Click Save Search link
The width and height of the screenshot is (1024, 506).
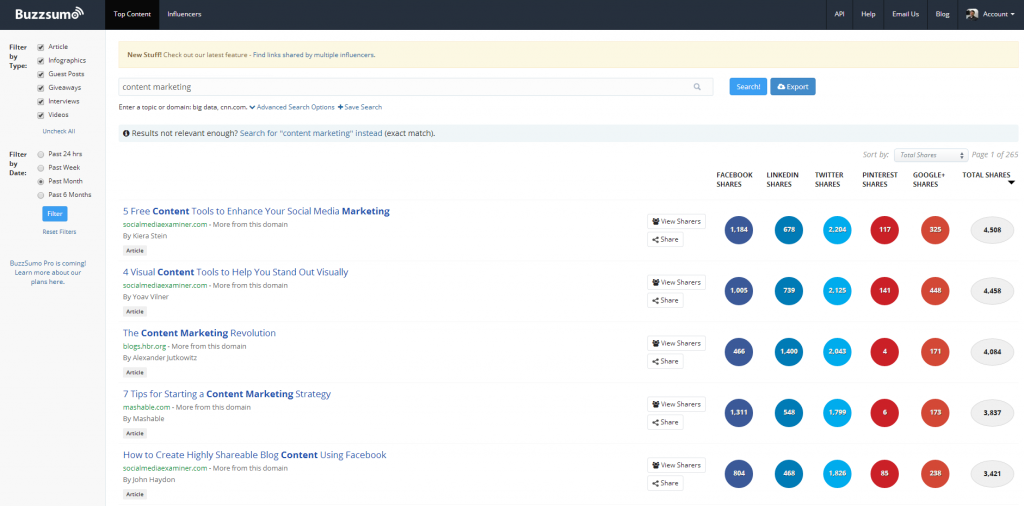tap(359, 107)
